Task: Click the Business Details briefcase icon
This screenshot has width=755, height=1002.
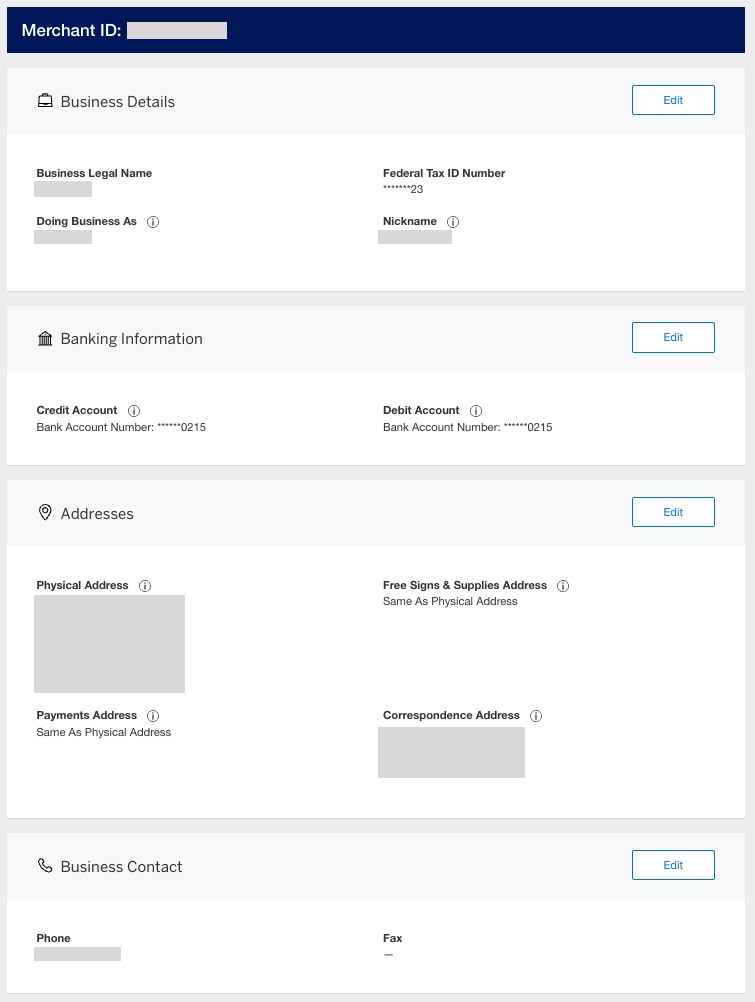Action: coord(45,100)
